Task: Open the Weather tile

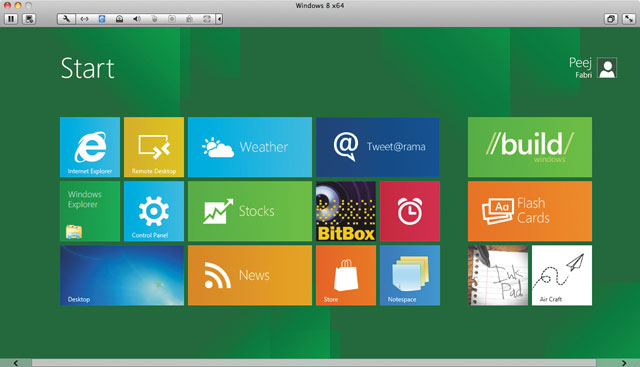Action: click(x=250, y=147)
